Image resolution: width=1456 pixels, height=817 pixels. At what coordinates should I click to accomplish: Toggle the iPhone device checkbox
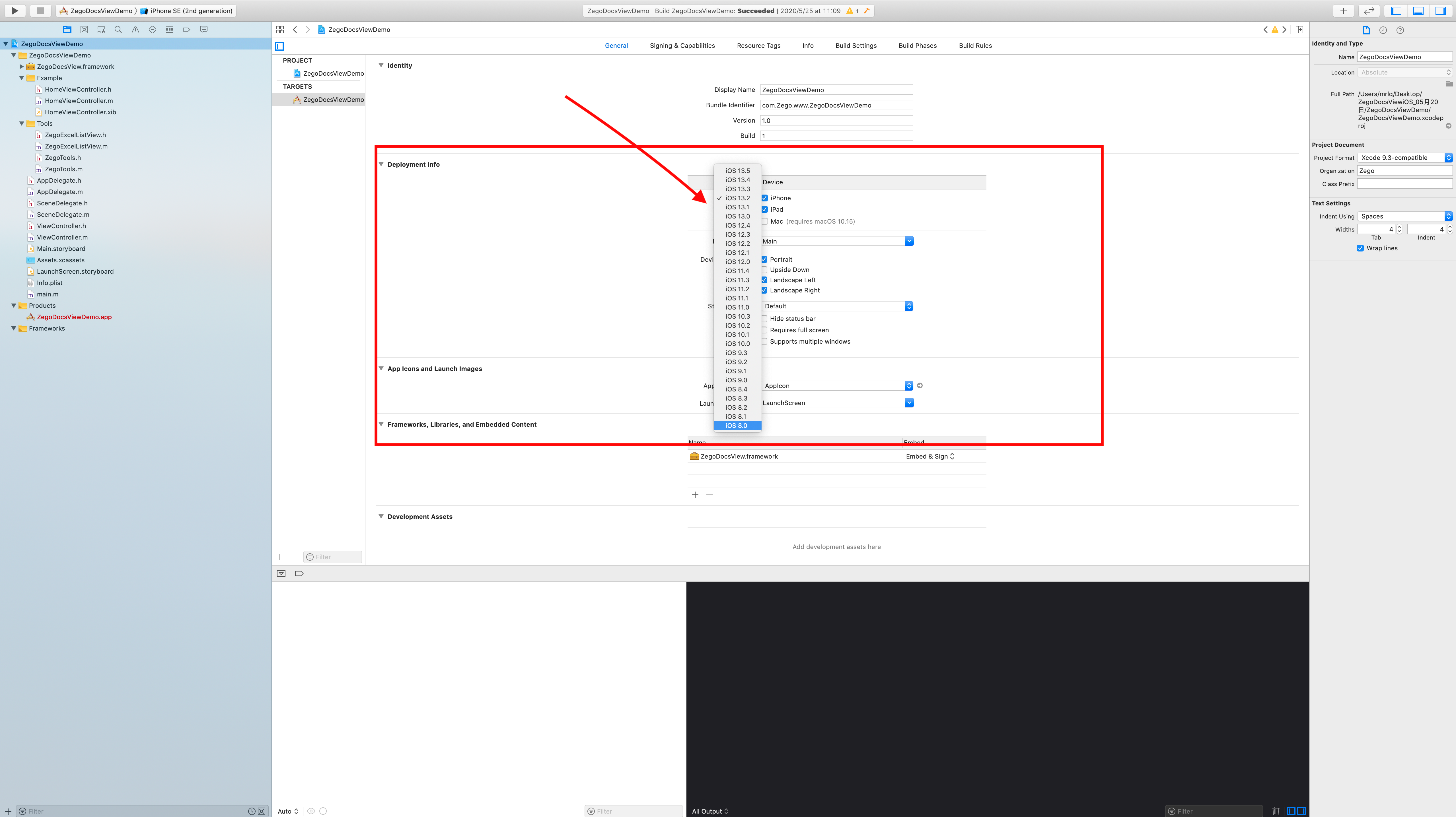[765, 198]
